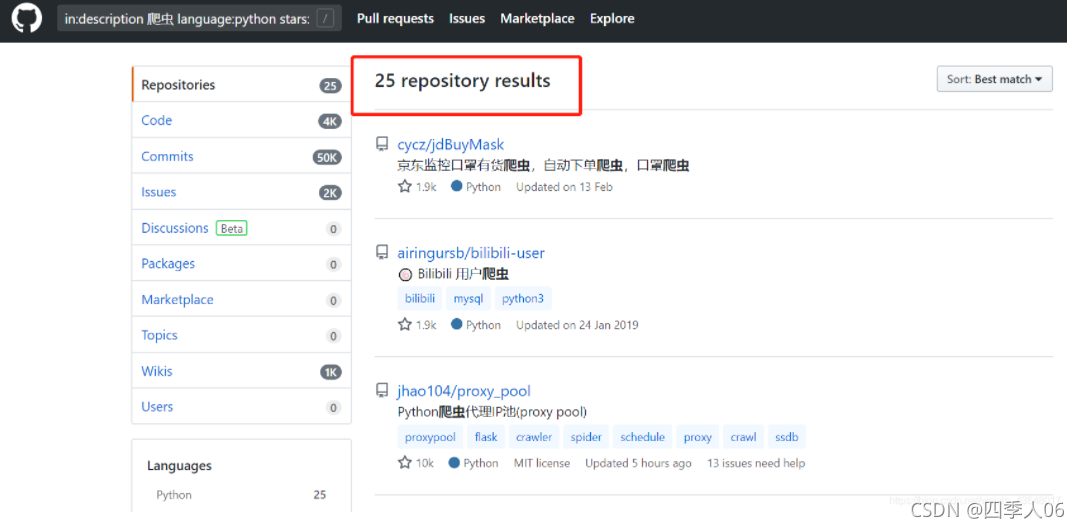1080x528 pixels.
Task: Select the Commits results filter
Action: tap(241, 156)
